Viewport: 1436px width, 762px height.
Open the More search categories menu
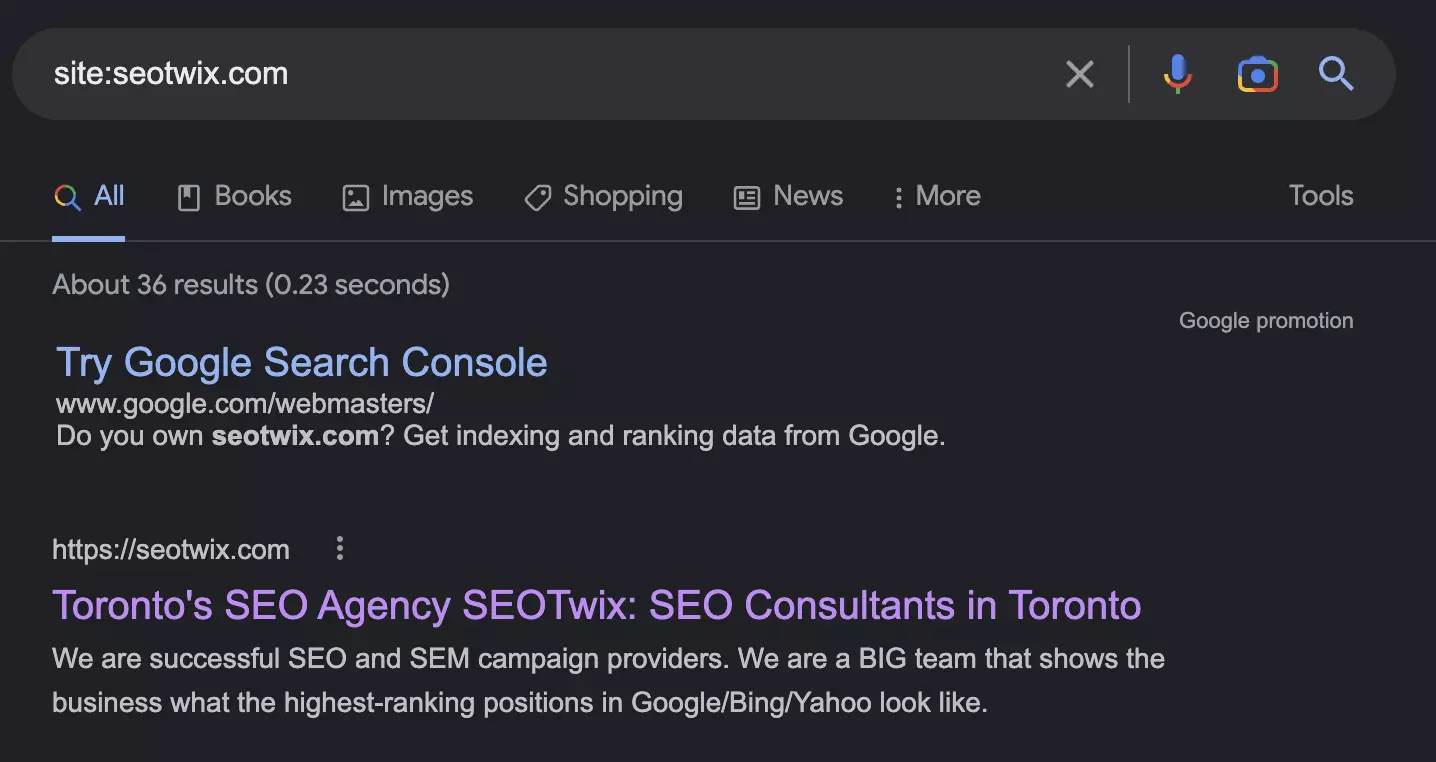tap(936, 196)
